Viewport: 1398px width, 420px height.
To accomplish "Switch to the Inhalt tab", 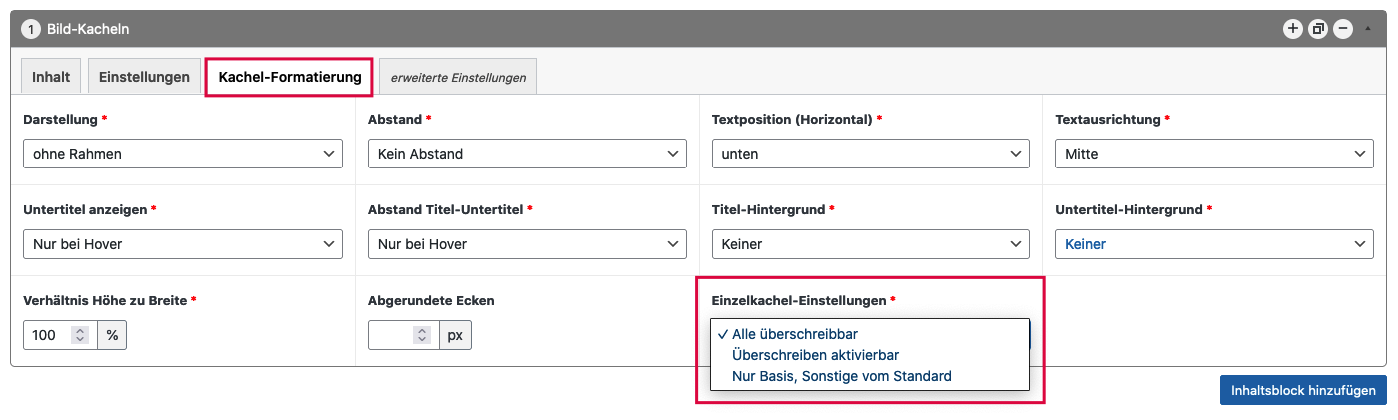I will tap(51, 77).
